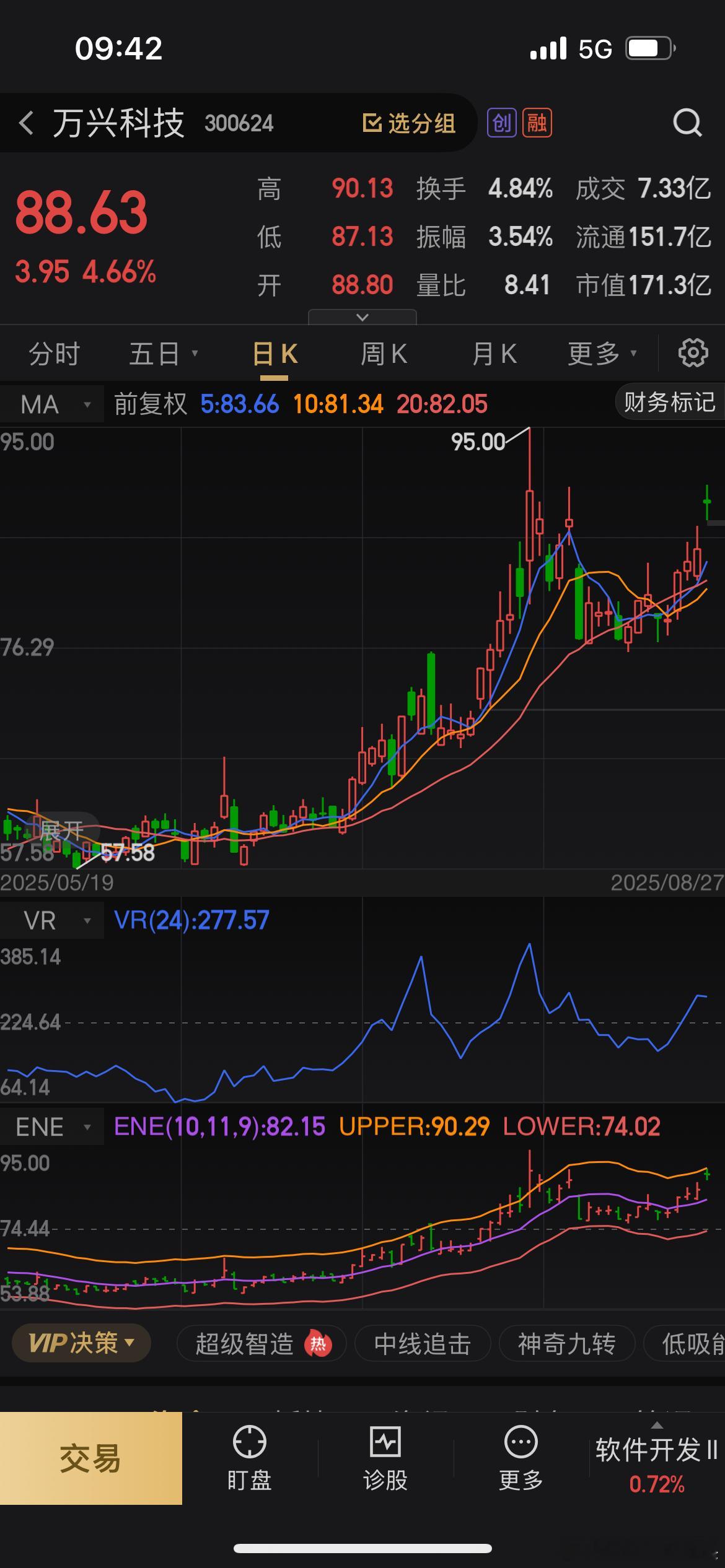Tap open value 88.80
This screenshot has height=1568, width=725.
click(x=362, y=285)
